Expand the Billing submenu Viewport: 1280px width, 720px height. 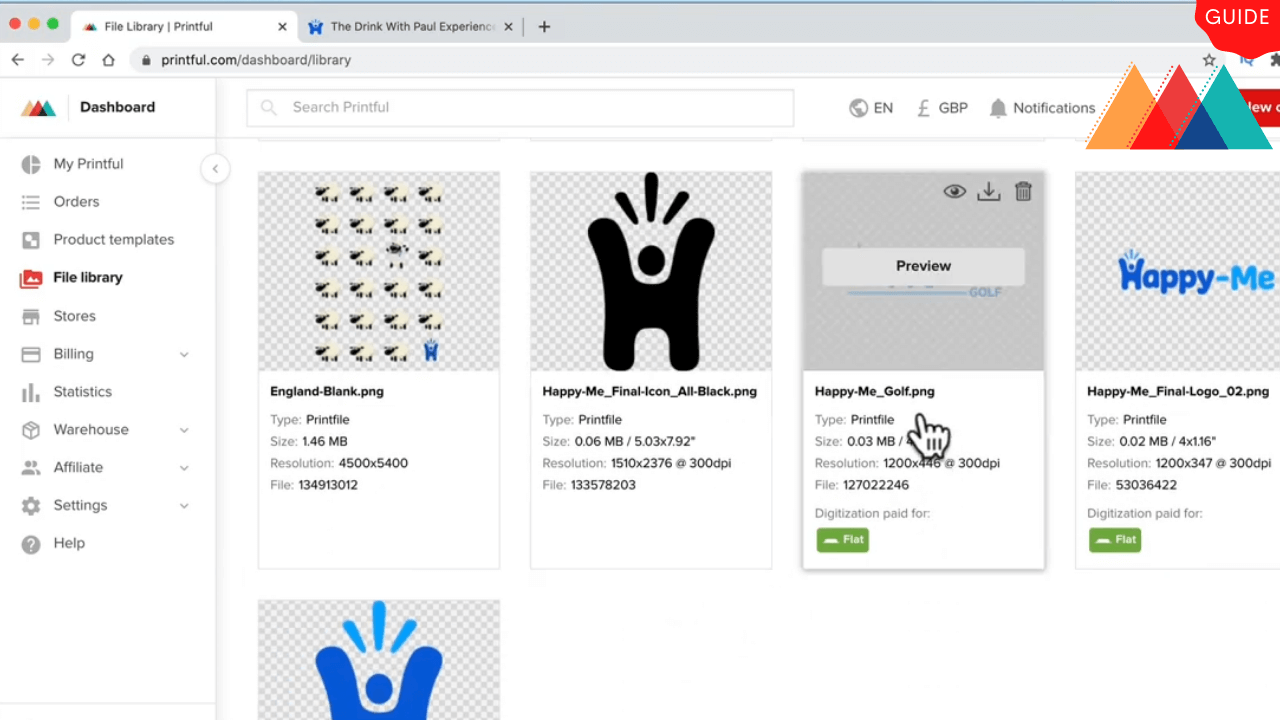[x=184, y=354]
